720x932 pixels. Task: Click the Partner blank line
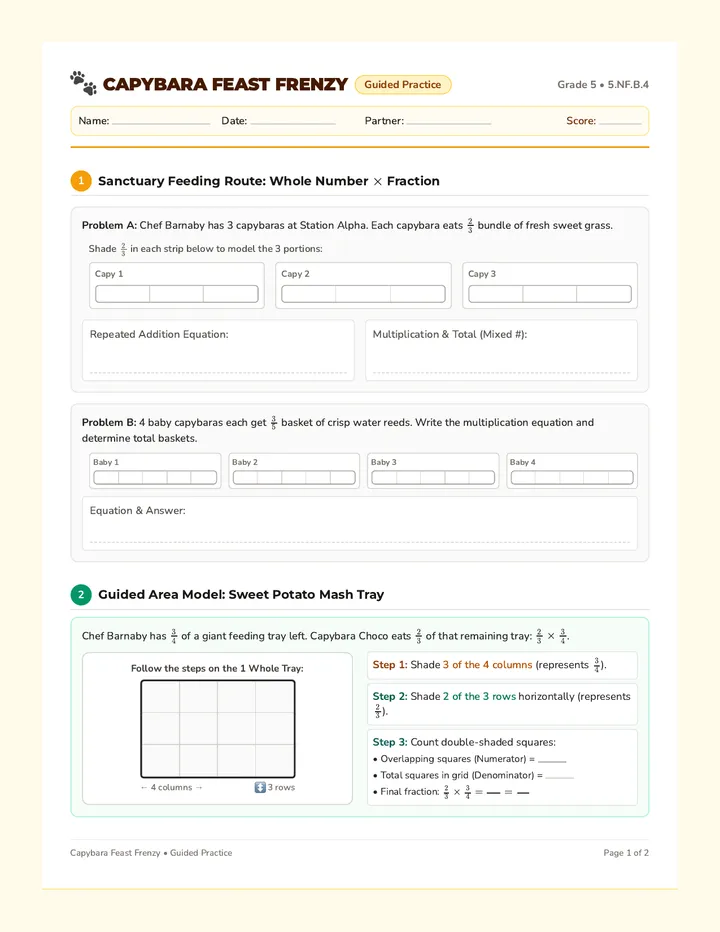(x=449, y=122)
